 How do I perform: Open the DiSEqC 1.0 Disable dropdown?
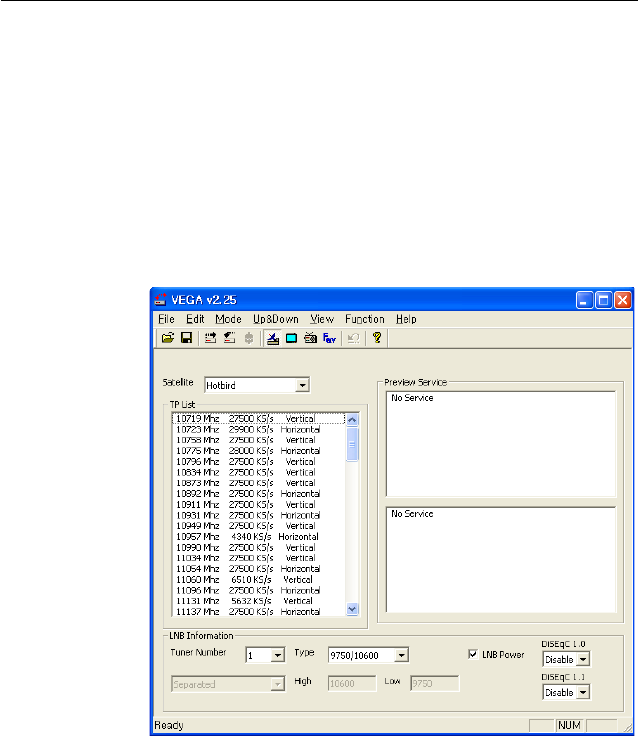(583, 659)
